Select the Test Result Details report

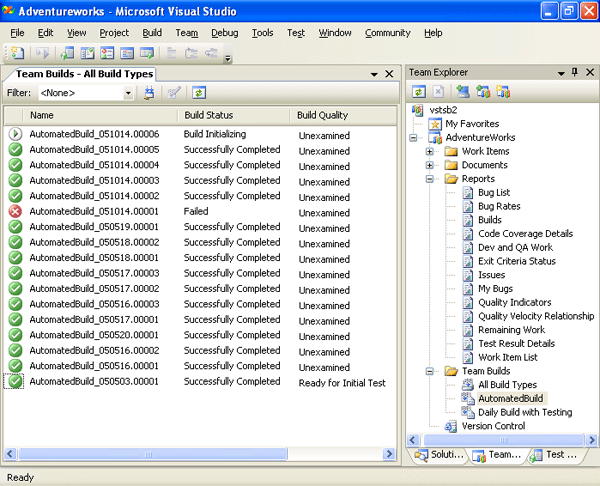pos(516,344)
